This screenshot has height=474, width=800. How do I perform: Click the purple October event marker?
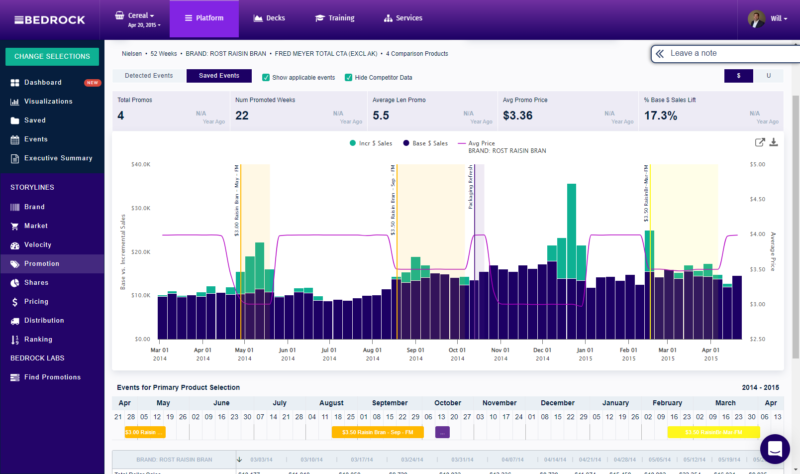tap(442, 432)
